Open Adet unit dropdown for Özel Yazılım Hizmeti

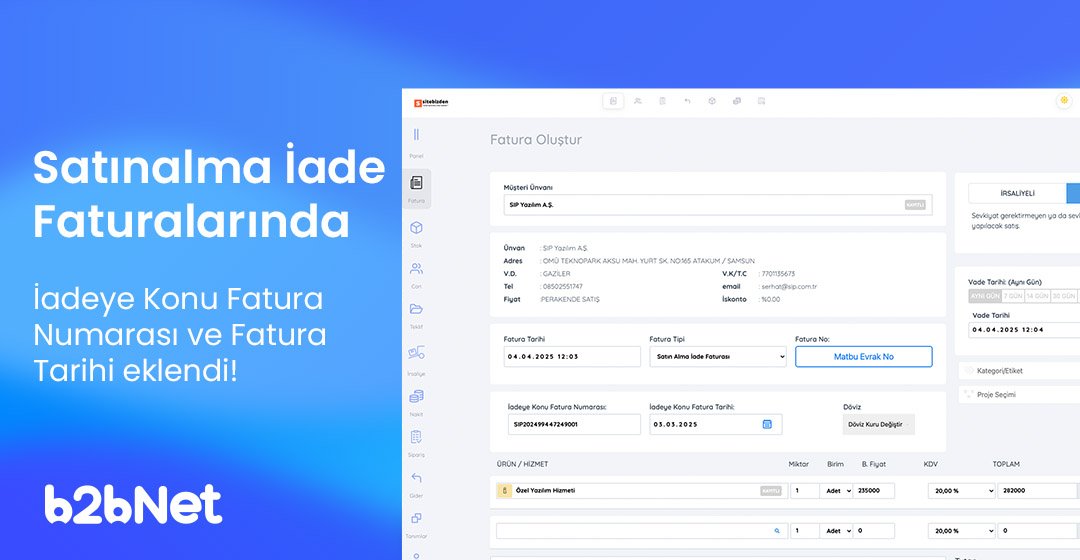coord(838,490)
